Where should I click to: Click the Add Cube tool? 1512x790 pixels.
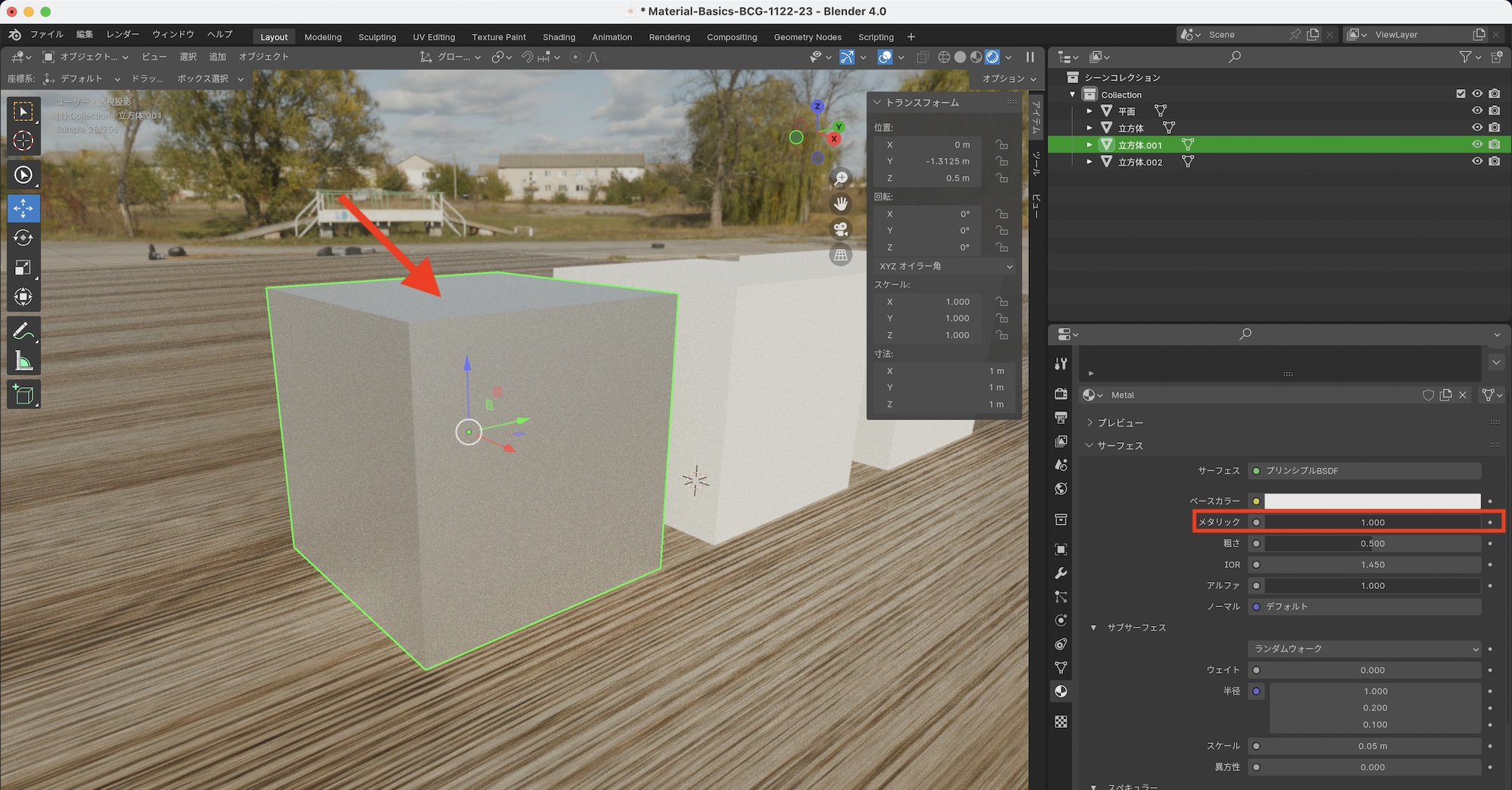(x=23, y=395)
